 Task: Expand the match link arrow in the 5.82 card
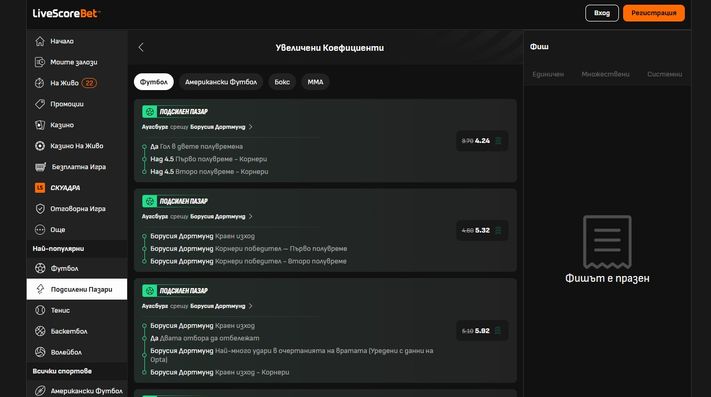251,306
